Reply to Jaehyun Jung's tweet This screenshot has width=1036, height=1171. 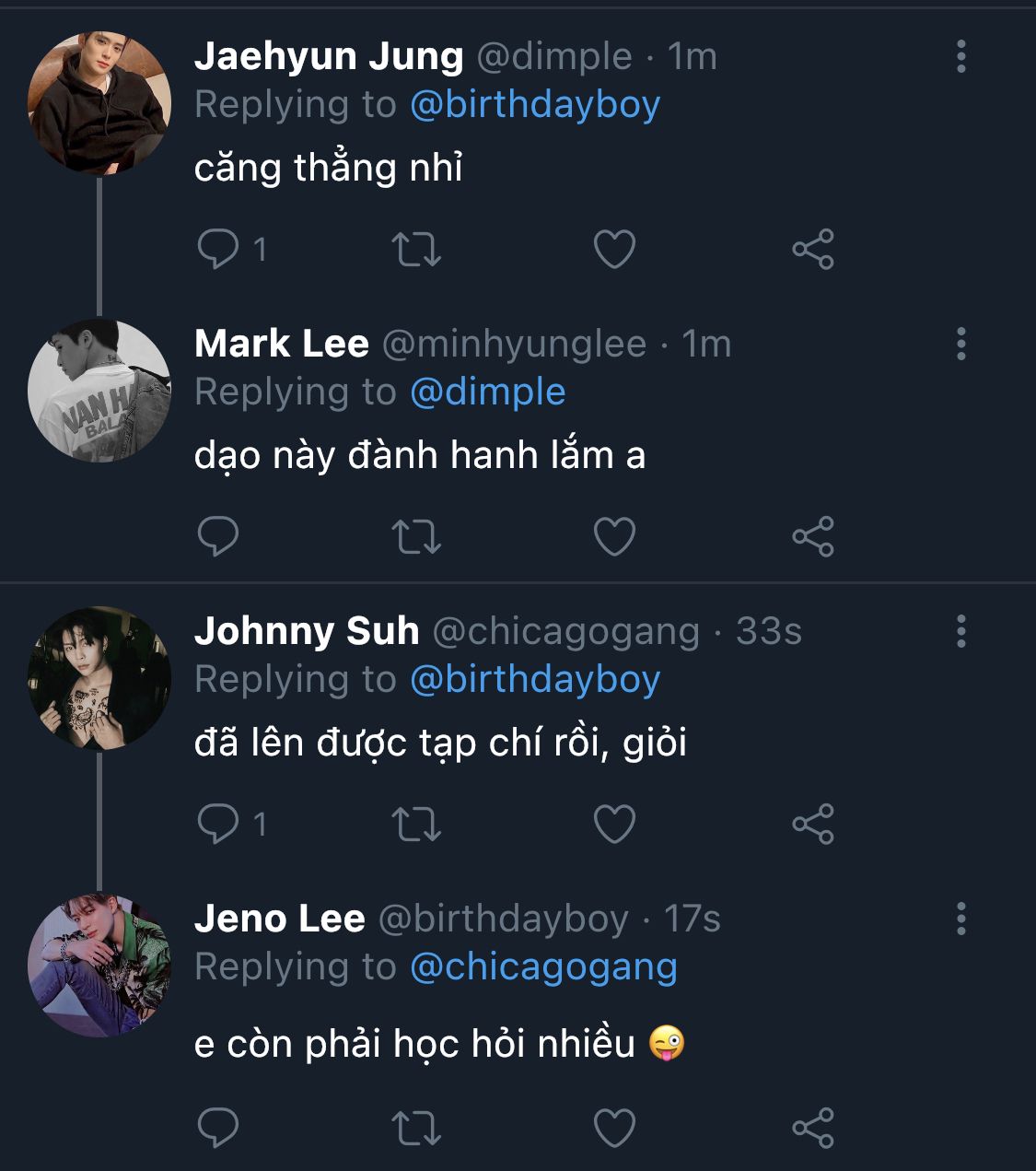pyautogui.click(x=218, y=249)
